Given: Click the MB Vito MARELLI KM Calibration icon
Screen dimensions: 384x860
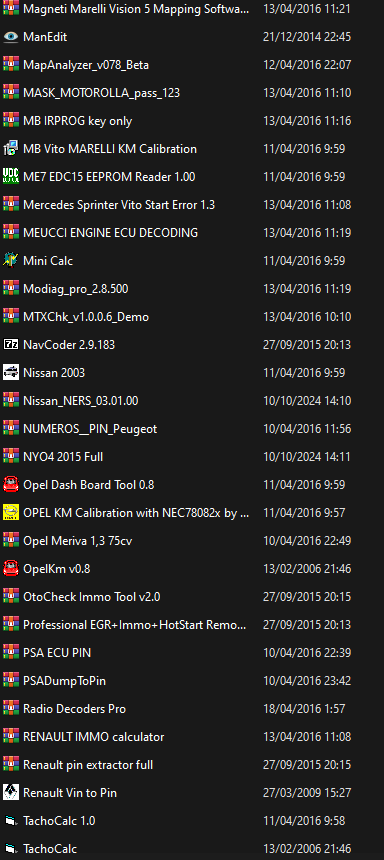Looking at the screenshot, I should click(x=10, y=149).
